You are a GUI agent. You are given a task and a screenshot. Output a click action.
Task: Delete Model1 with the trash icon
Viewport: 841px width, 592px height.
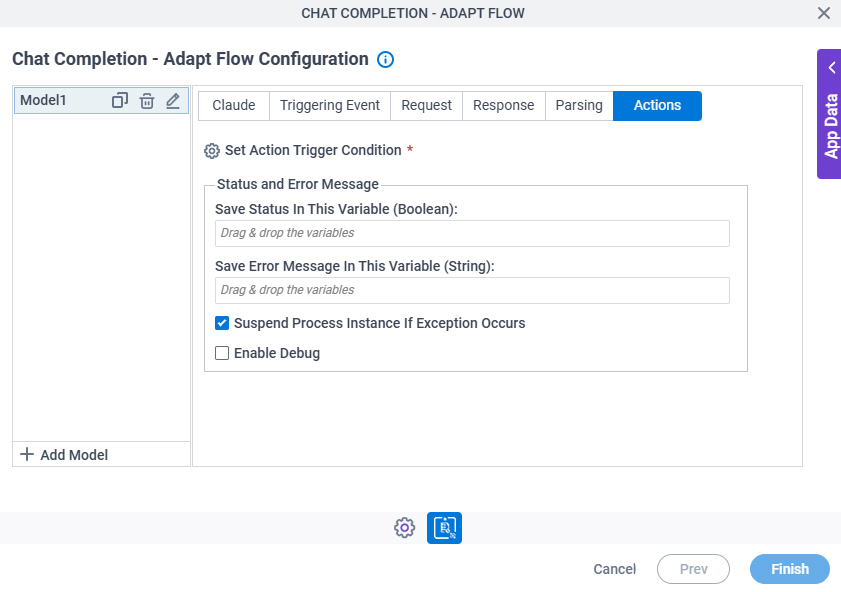click(147, 100)
